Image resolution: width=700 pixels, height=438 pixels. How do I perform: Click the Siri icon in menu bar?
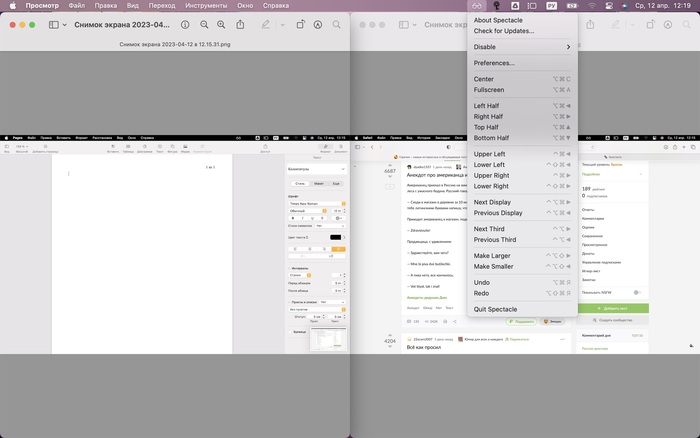pyautogui.click(x=624, y=6)
